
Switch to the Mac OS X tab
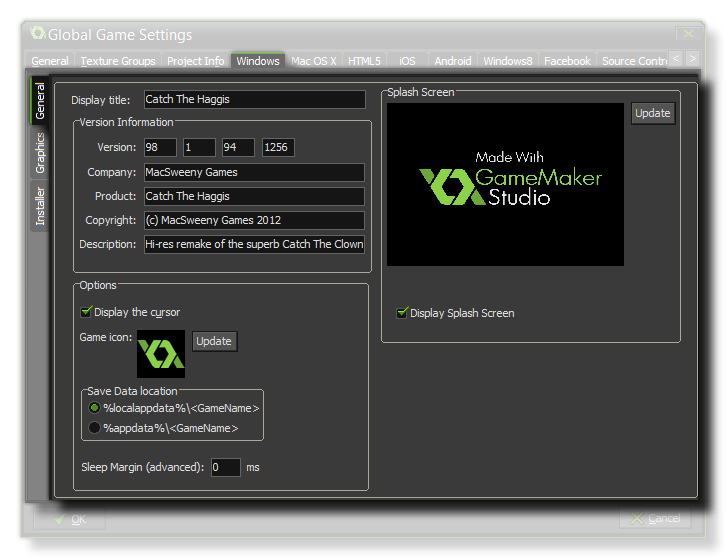[x=314, y=61]
